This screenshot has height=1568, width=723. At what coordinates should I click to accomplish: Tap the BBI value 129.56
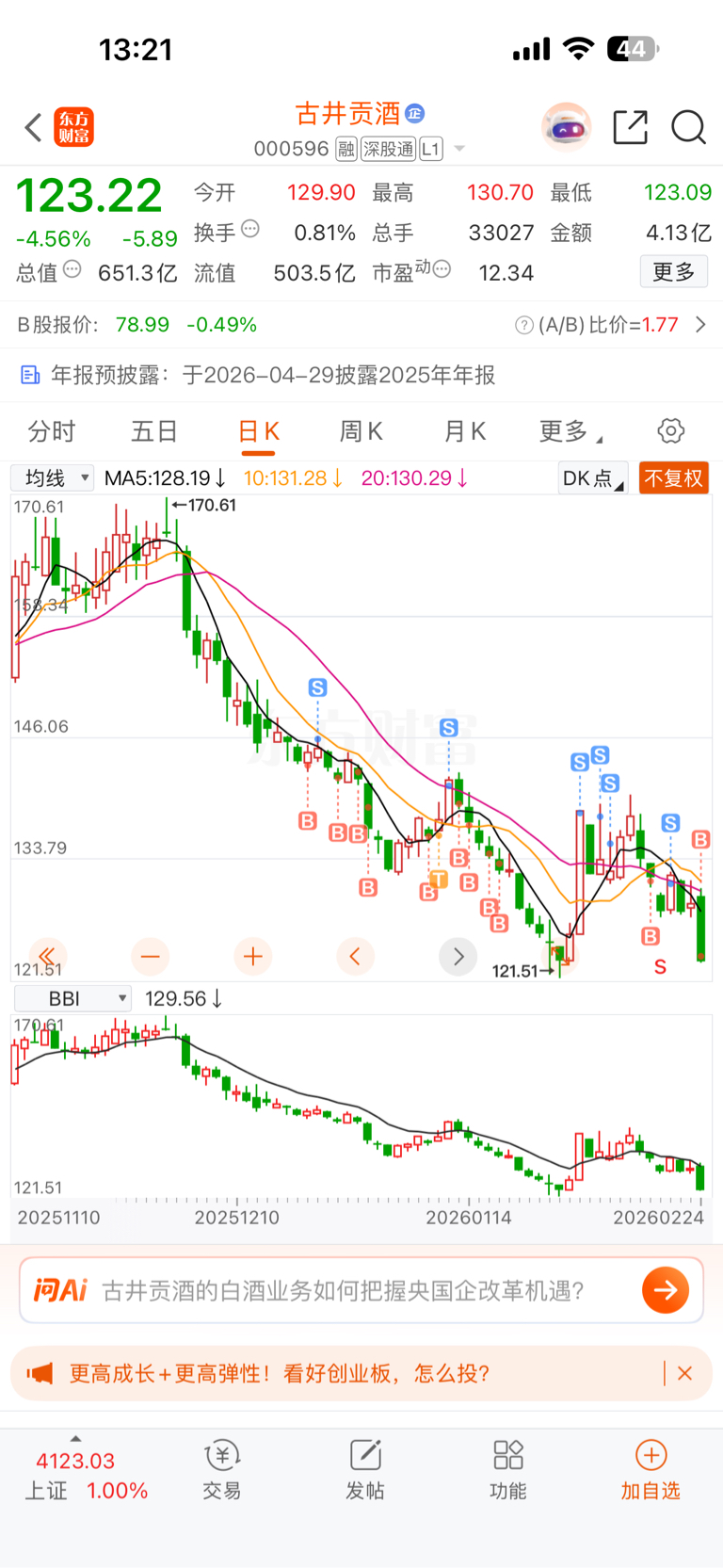[x=184, y=998]
